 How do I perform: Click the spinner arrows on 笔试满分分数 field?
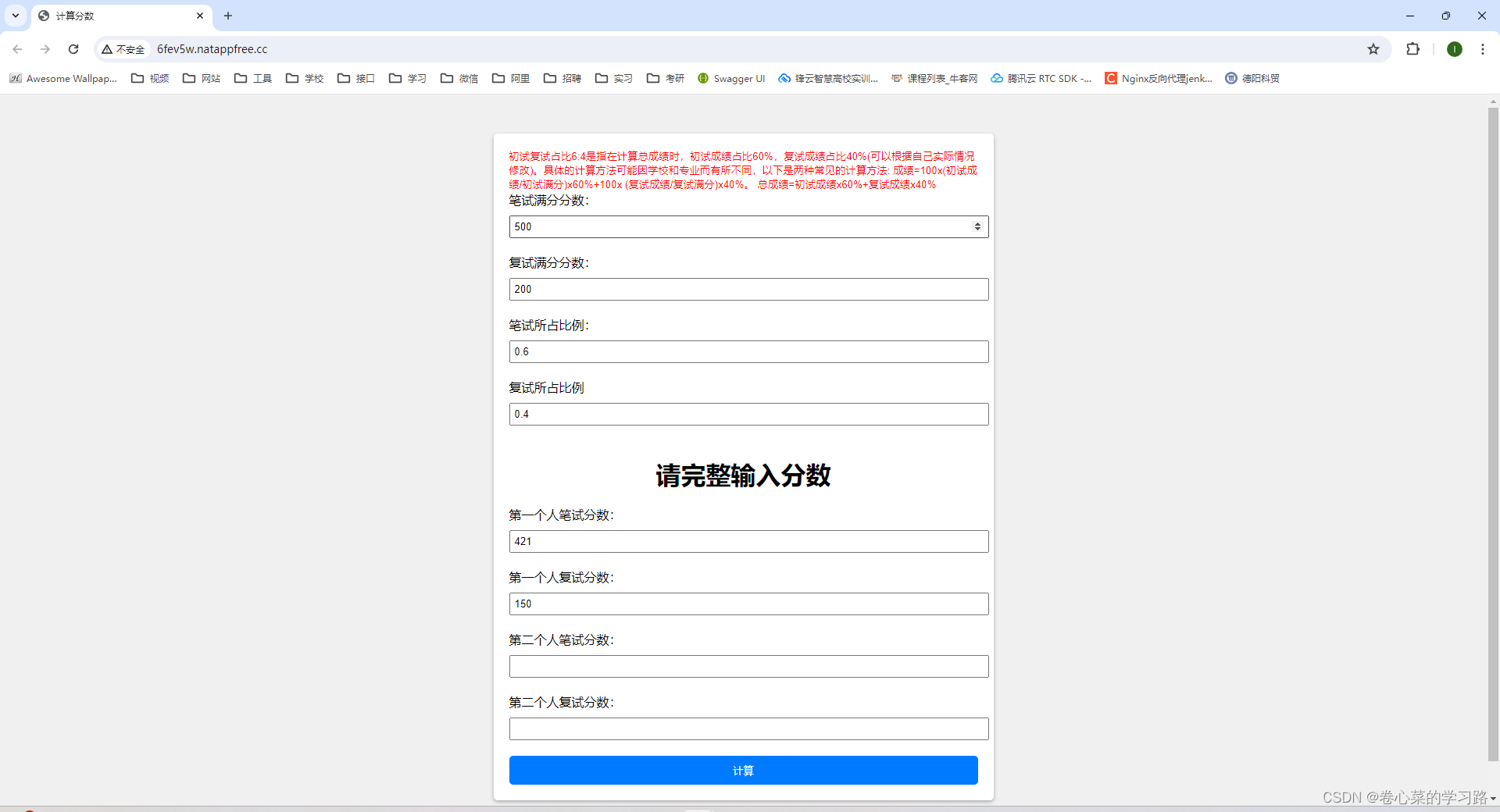[x=977, y=226]
